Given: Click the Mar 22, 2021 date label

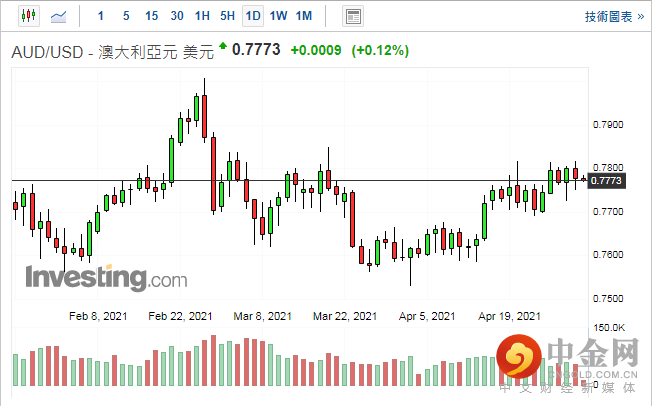Looking at the screenshot, I should 345,316.
